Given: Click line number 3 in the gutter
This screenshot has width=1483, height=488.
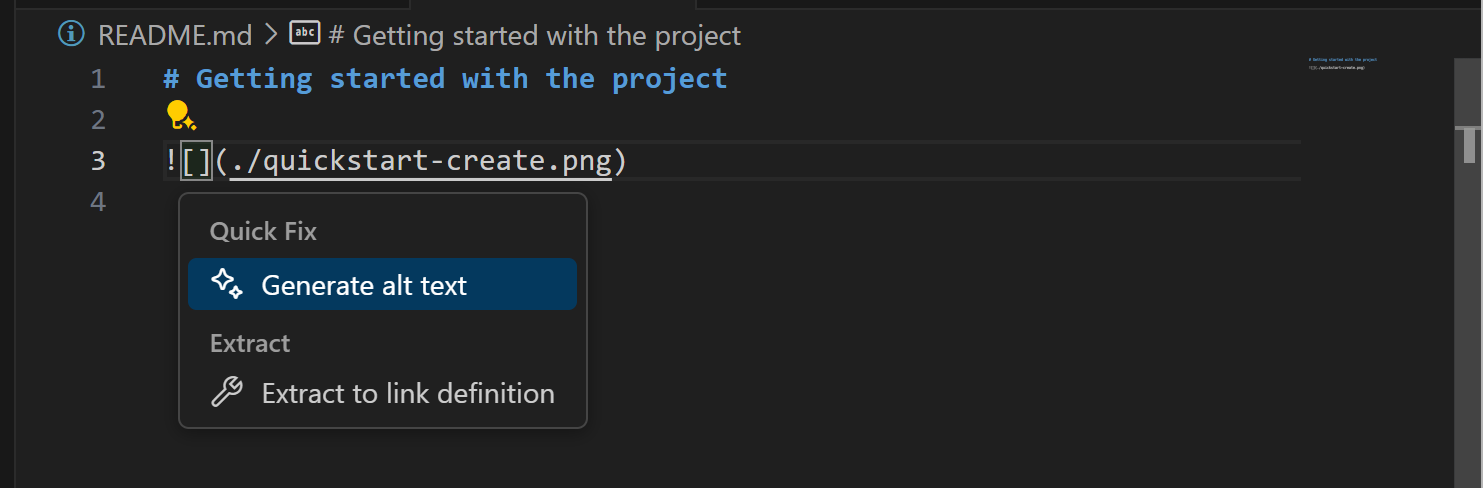Looking at the screenshot, I should tap(97, 160).
